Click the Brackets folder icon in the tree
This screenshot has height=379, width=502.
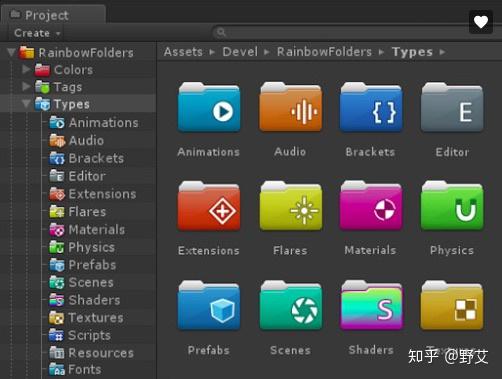[57, 158]
